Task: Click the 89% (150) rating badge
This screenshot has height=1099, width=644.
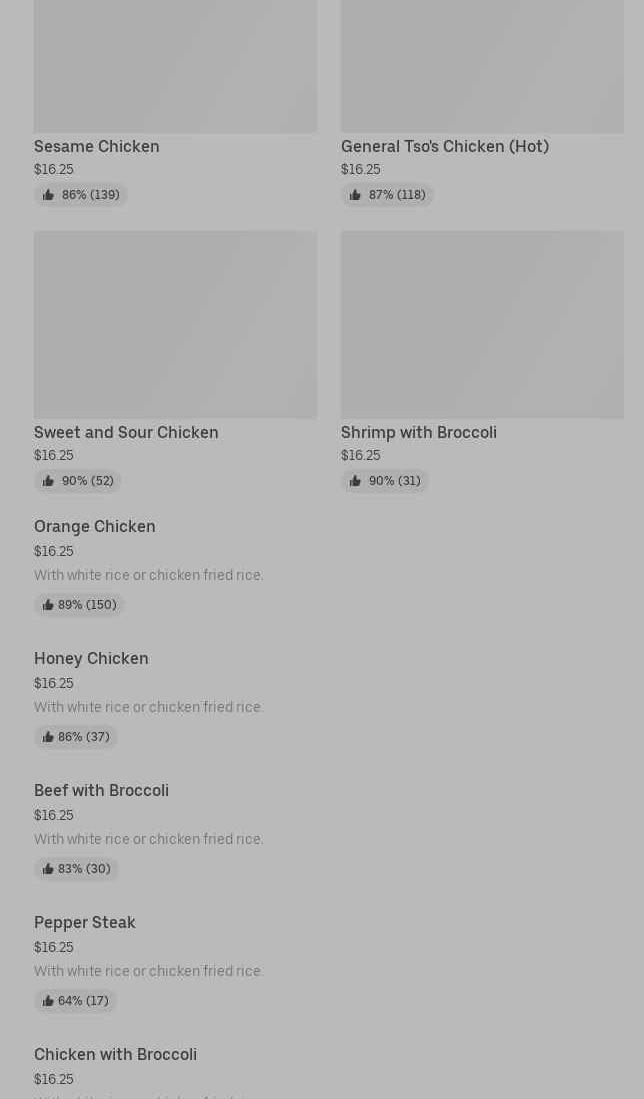Action: [x=79, y=605]
